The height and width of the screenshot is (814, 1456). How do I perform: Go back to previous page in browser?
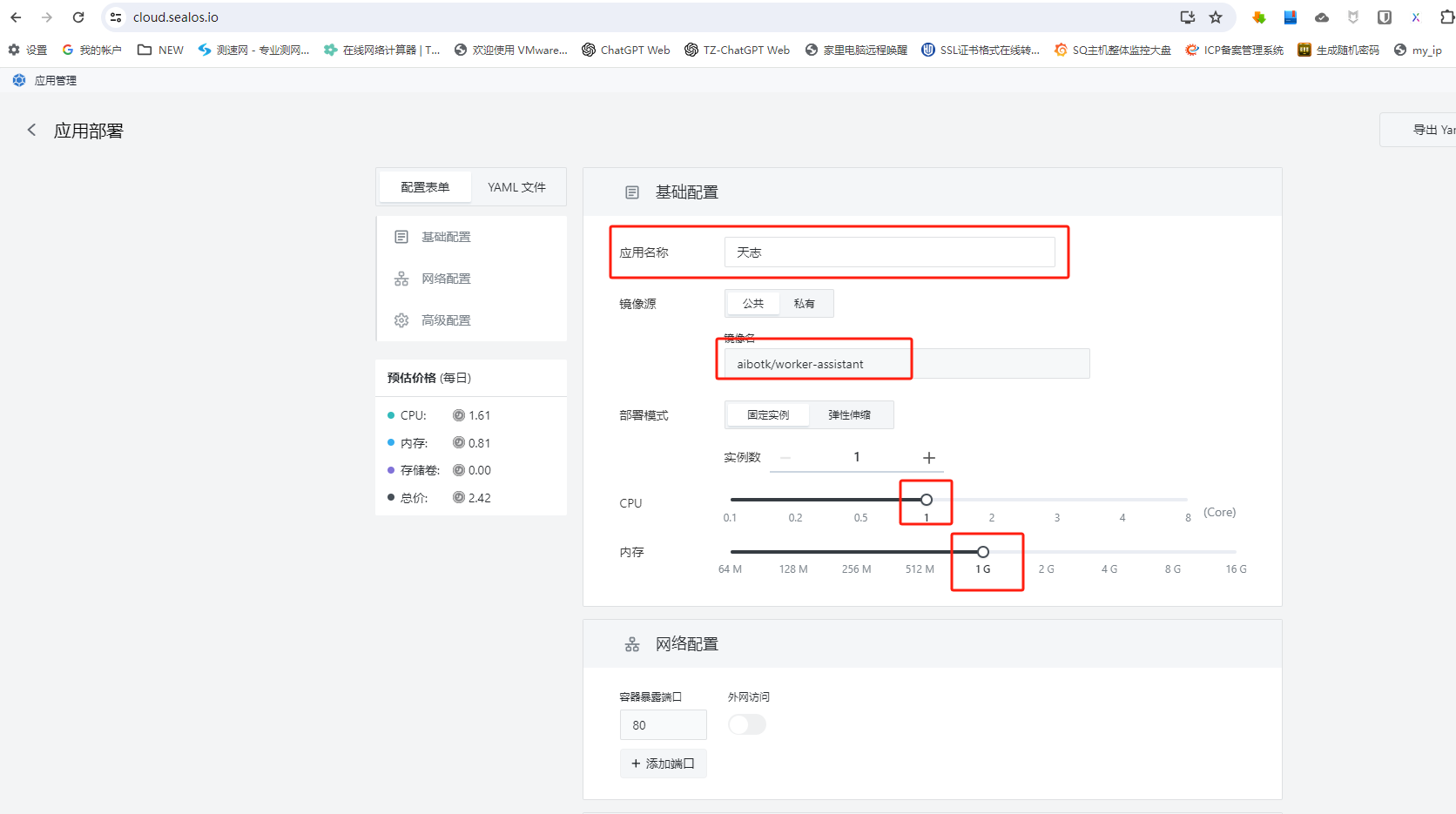point(16,17)
